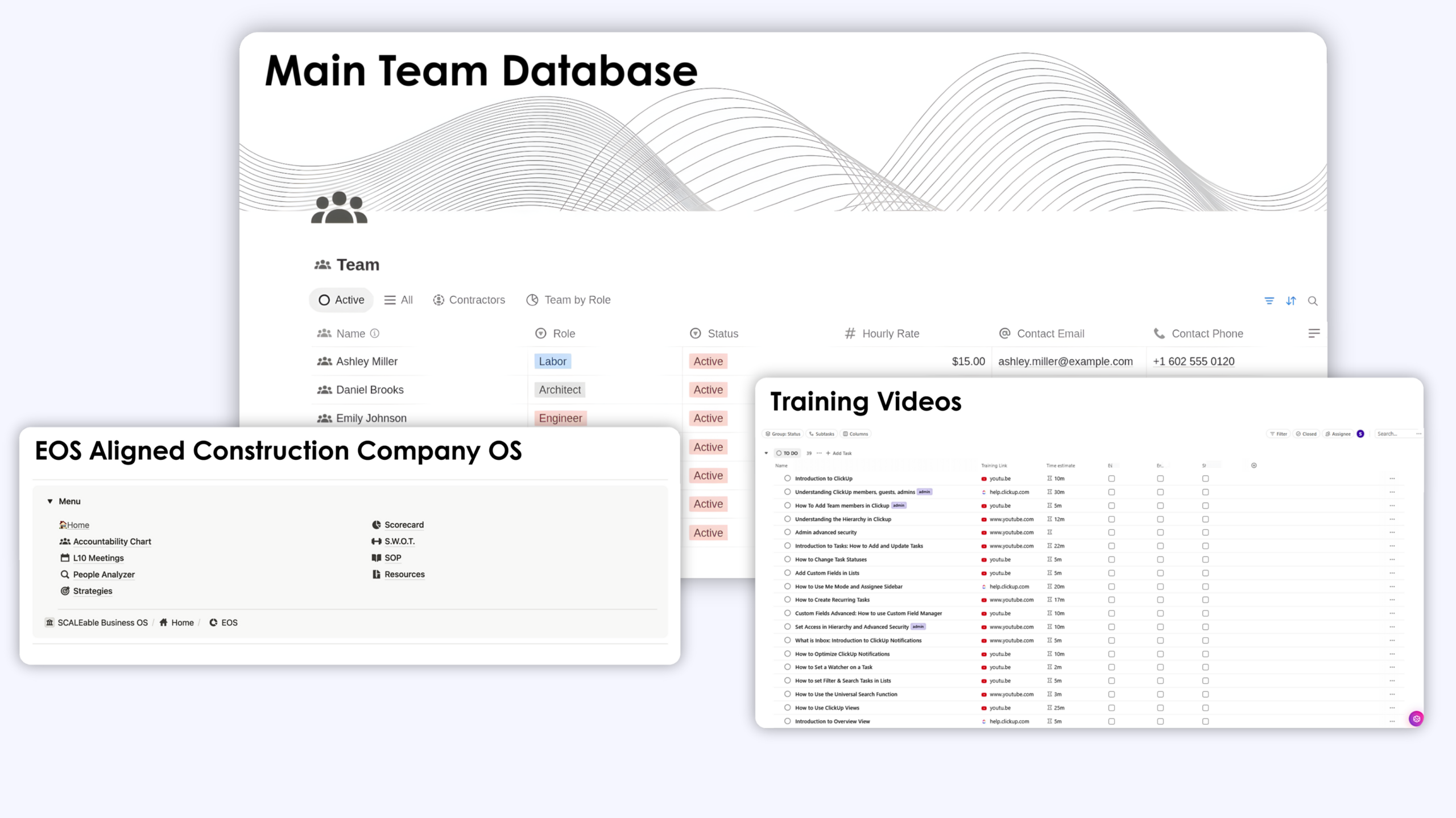Open table column options icon beside Contact Phone
1456x818 pixels.
1314,334
